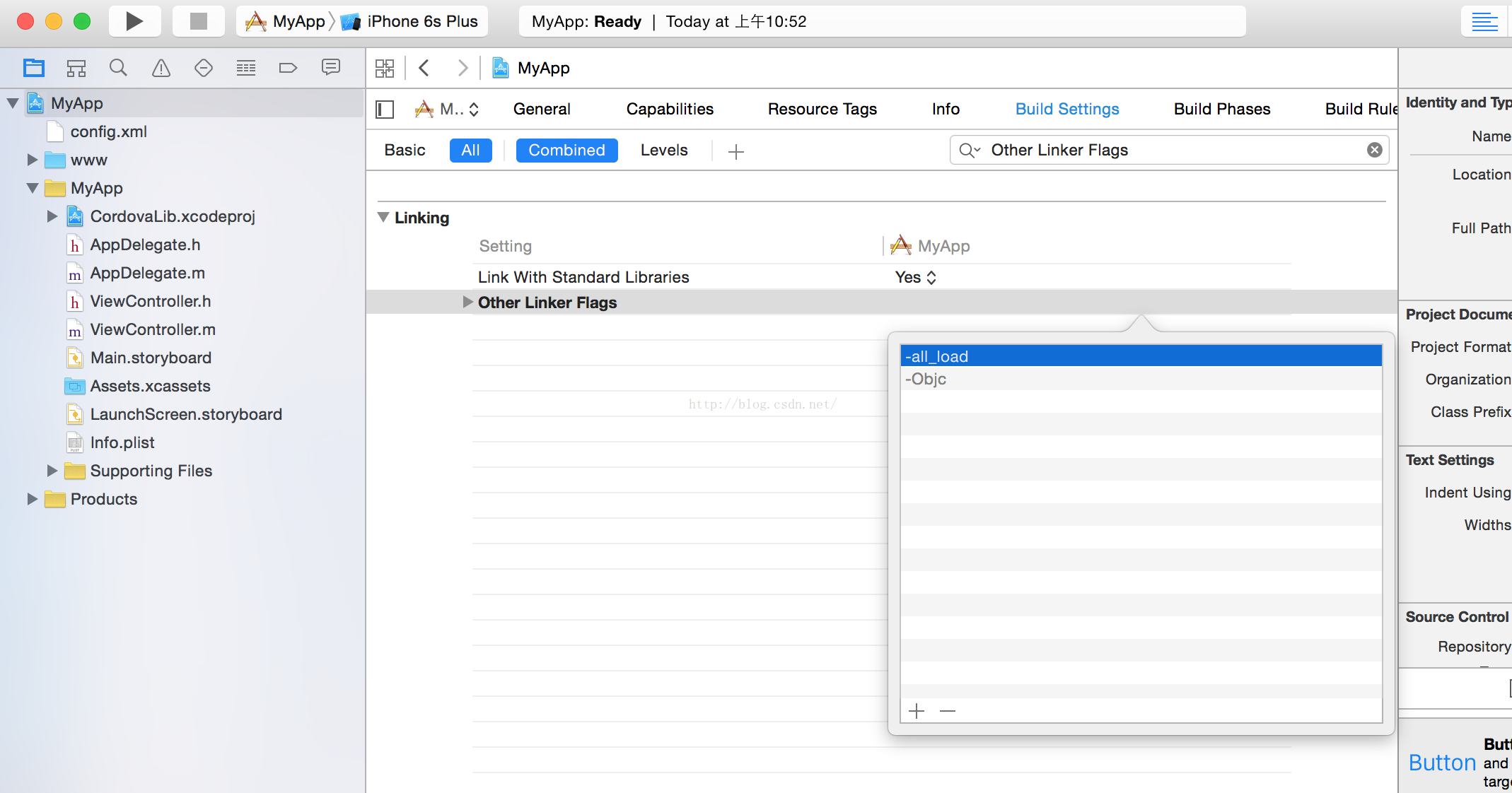The width and height of the screenshot is (1512, 793).
Task: Open Info.plist
Action: (122, 442)
